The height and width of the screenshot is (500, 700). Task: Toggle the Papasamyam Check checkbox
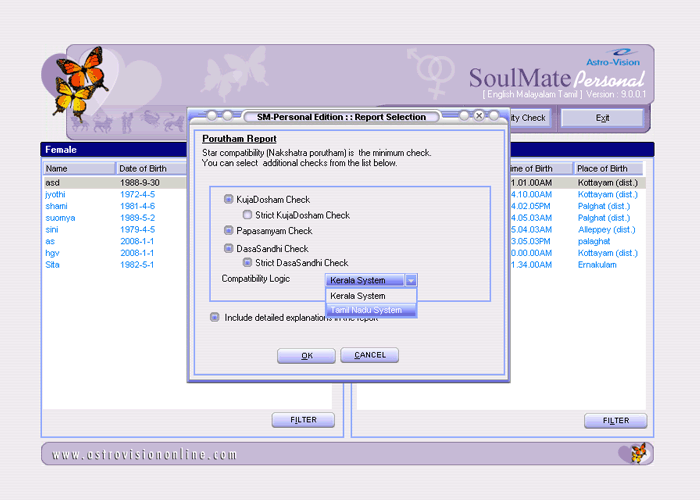tap(229, 230)
